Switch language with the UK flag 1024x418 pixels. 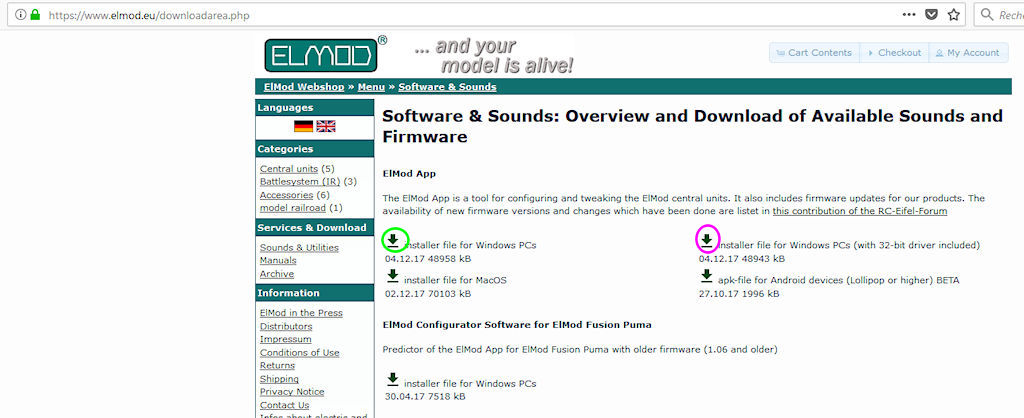[326, 126]
